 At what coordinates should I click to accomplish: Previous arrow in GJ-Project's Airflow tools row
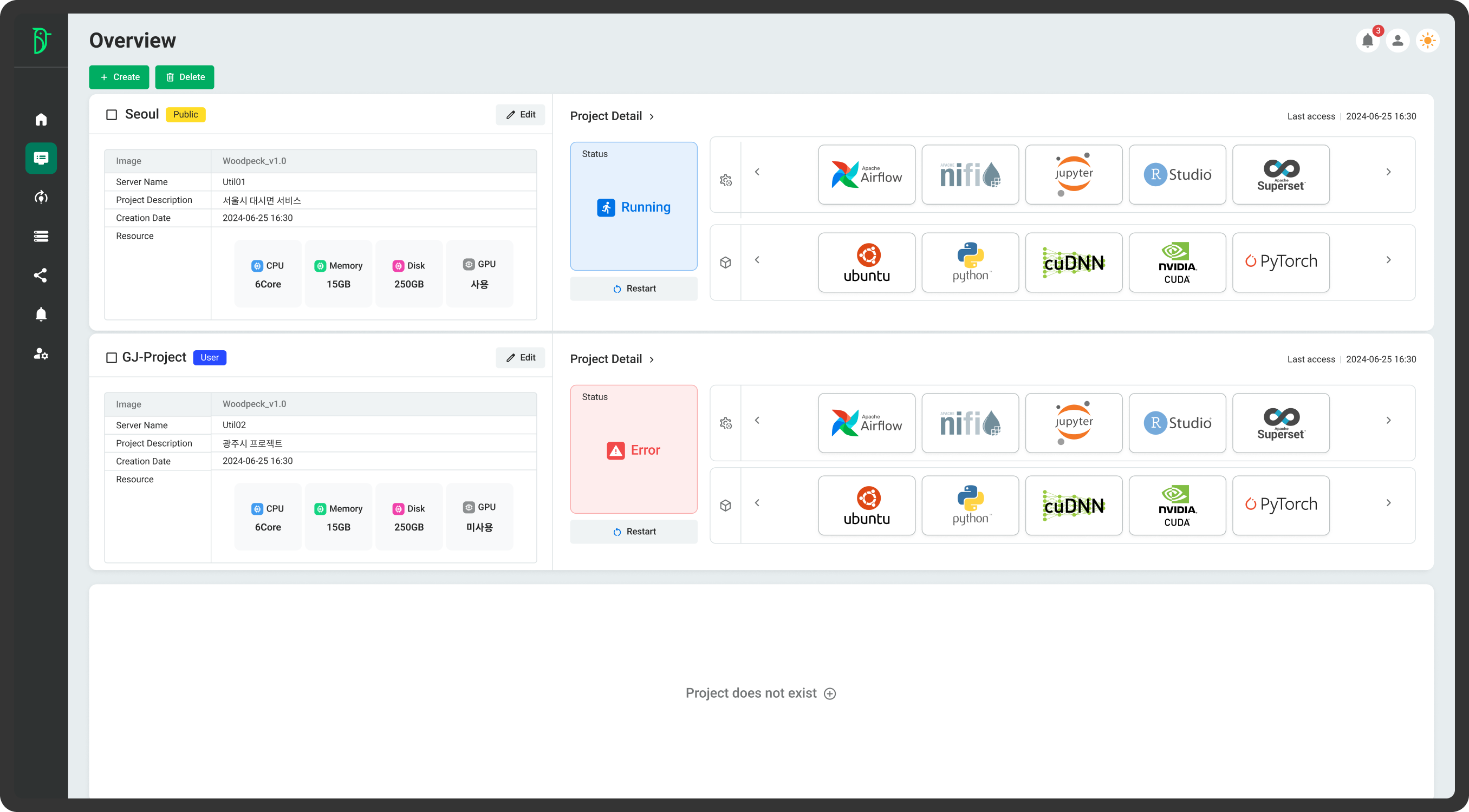(757, 420)
